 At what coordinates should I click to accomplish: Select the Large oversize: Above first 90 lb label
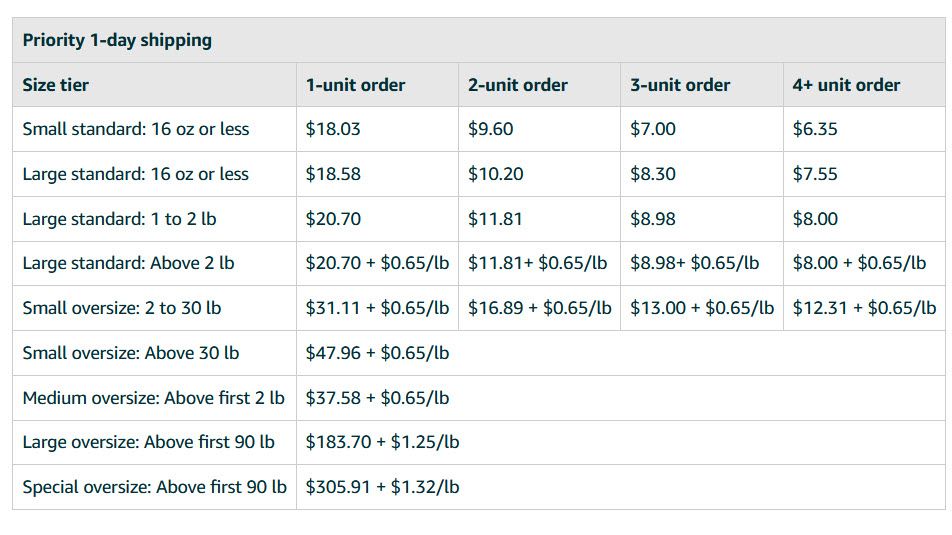point(148,442)
